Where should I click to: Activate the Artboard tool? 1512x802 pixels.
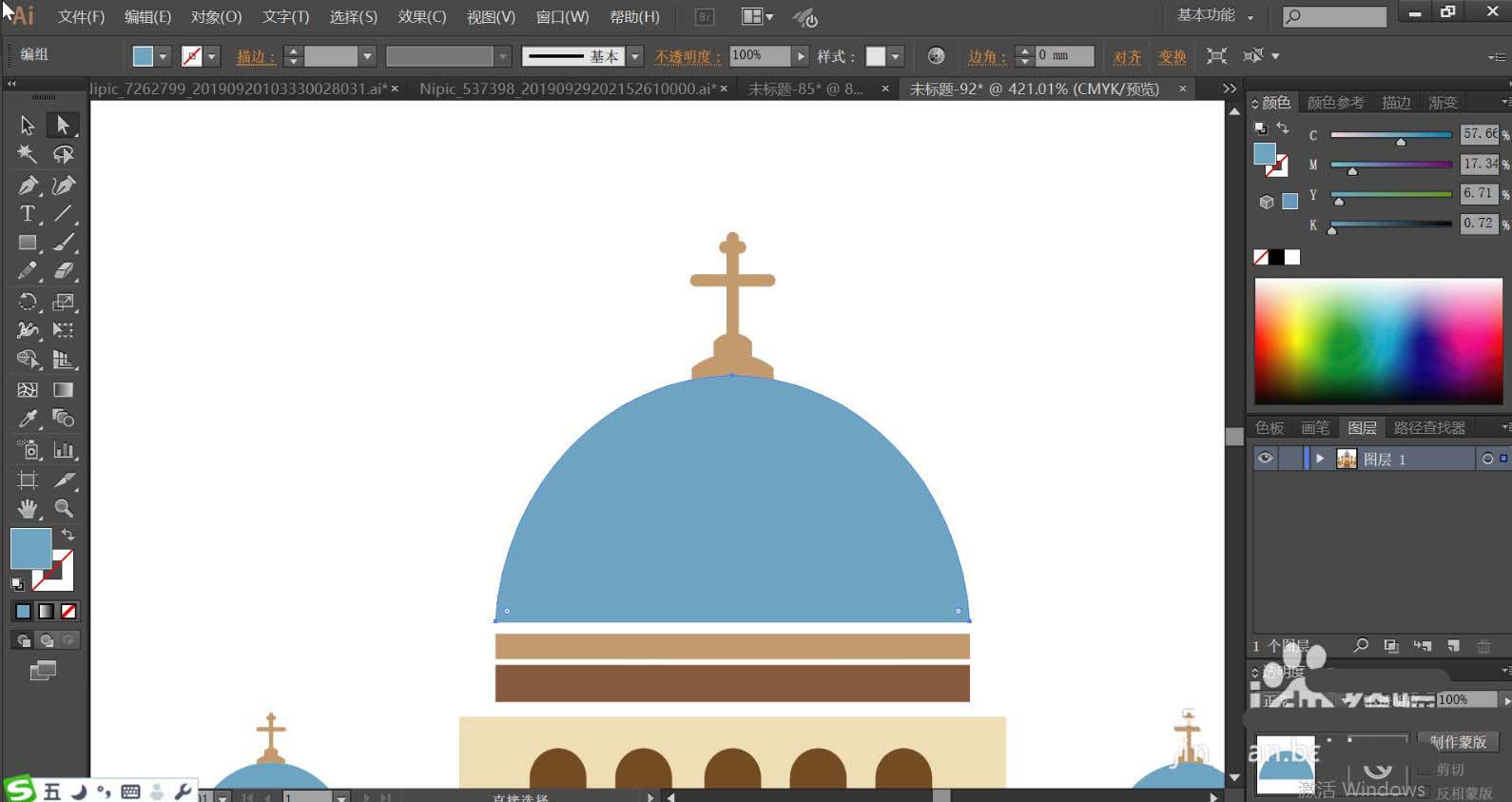click(28, 479)
